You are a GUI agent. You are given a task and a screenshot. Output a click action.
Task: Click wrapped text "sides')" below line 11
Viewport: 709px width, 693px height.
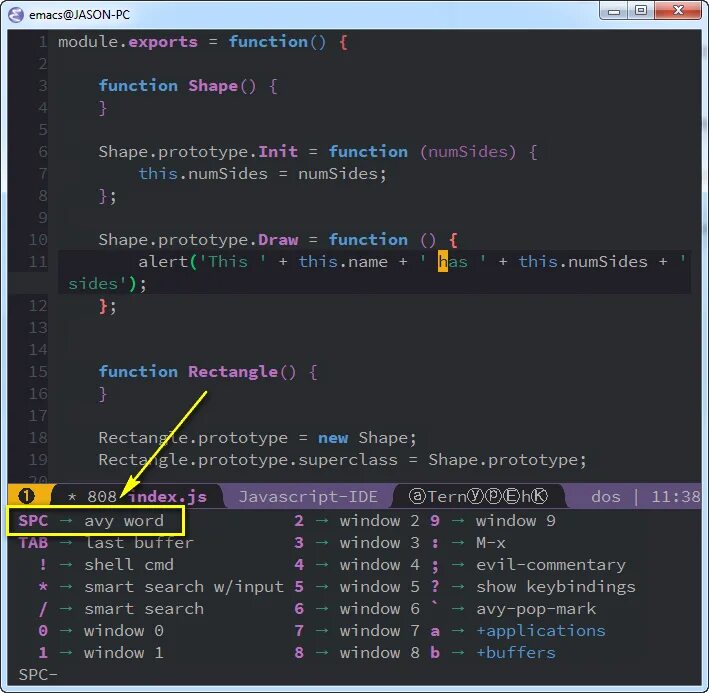(x=102, y=284)
